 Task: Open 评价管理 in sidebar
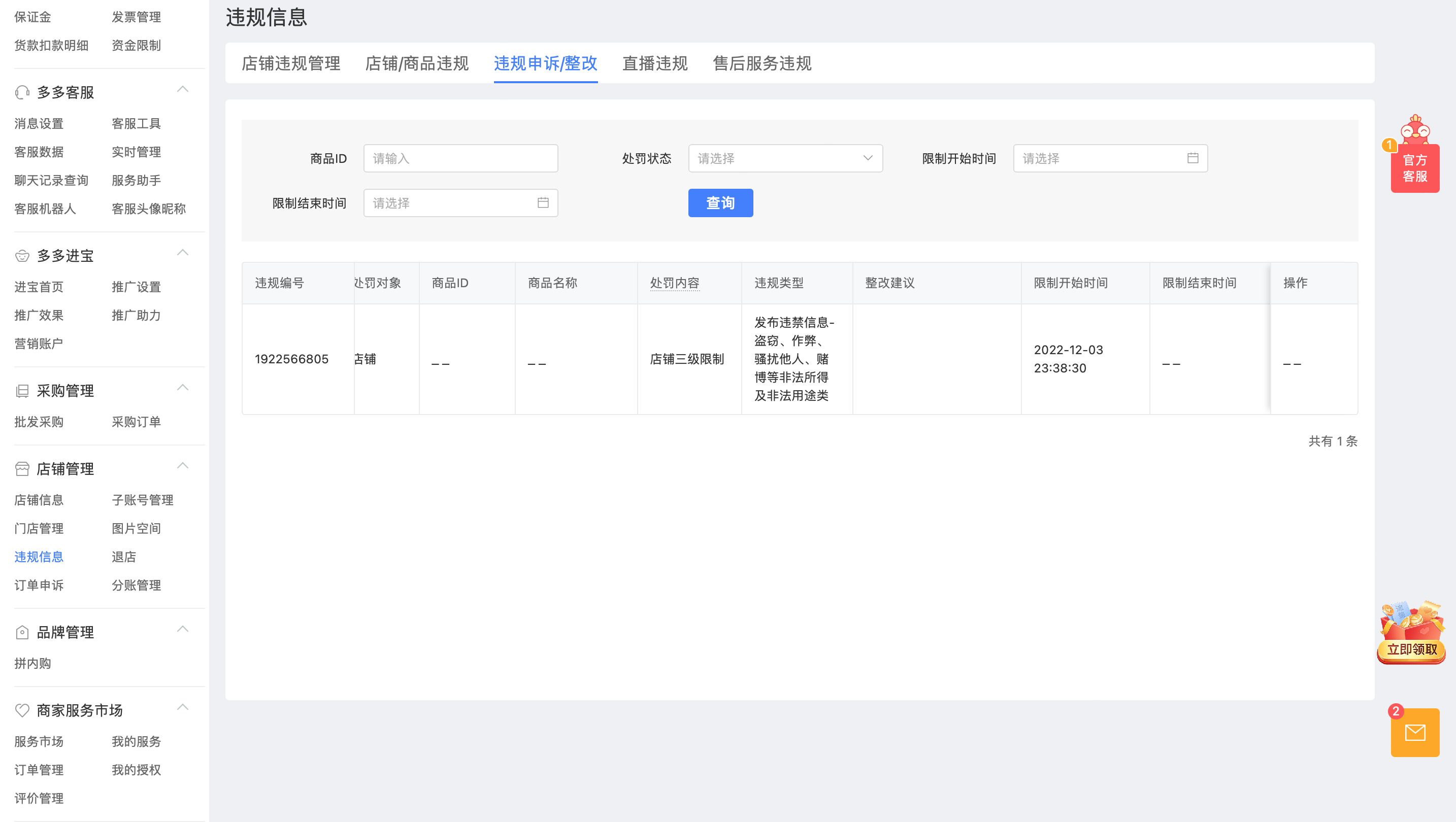(x=39, y=798)
